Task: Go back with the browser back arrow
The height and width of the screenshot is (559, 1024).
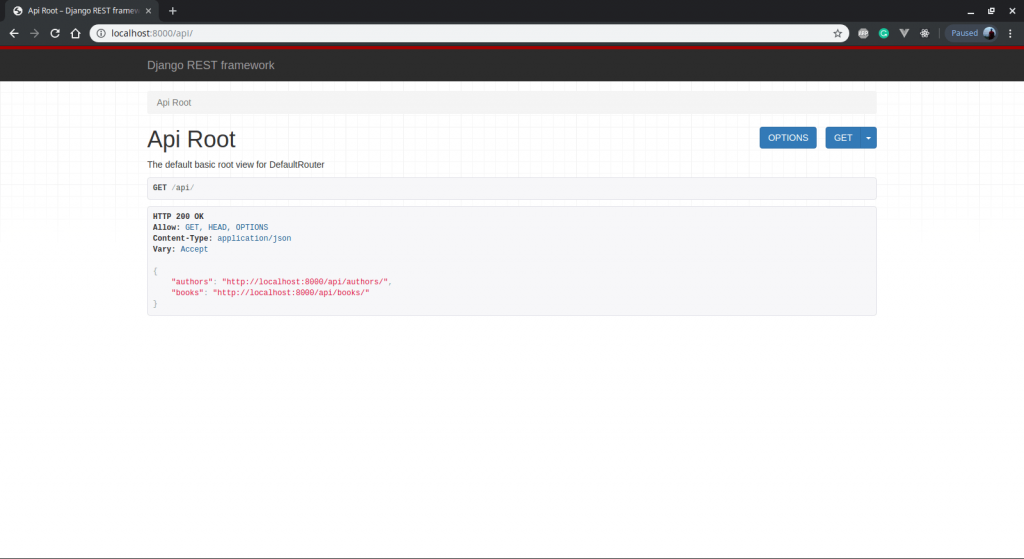Action: [14, 33]
